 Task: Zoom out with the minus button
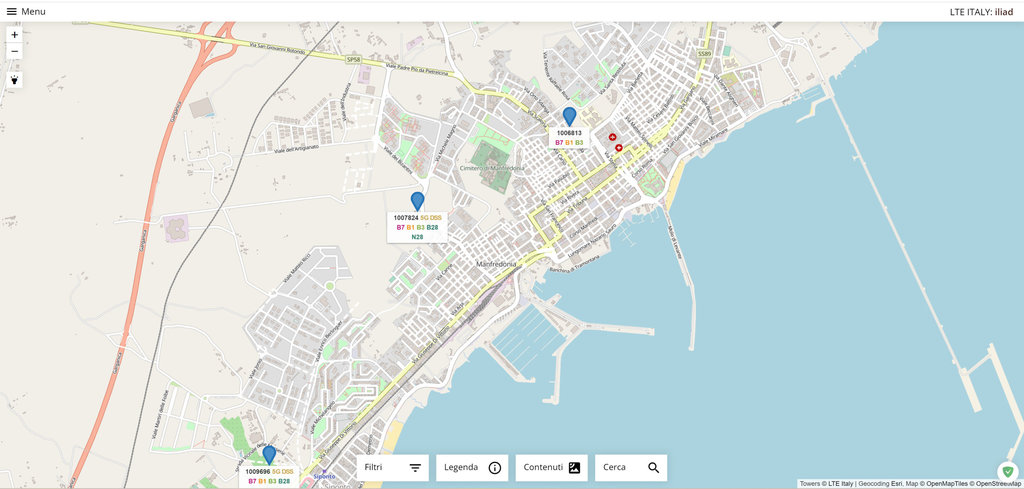[14, 51]
